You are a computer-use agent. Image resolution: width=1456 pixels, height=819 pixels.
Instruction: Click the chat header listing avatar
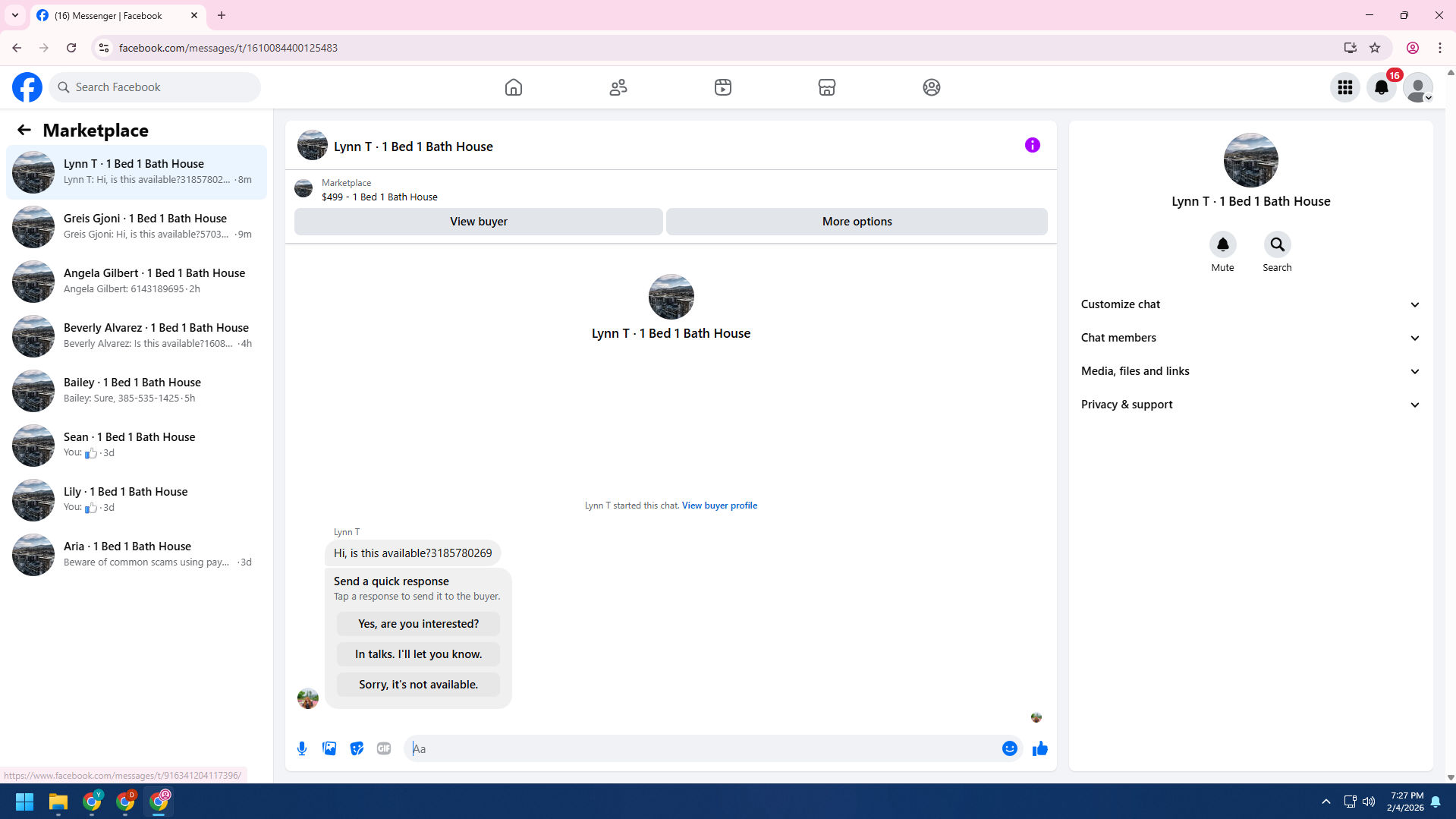(313, 145)
